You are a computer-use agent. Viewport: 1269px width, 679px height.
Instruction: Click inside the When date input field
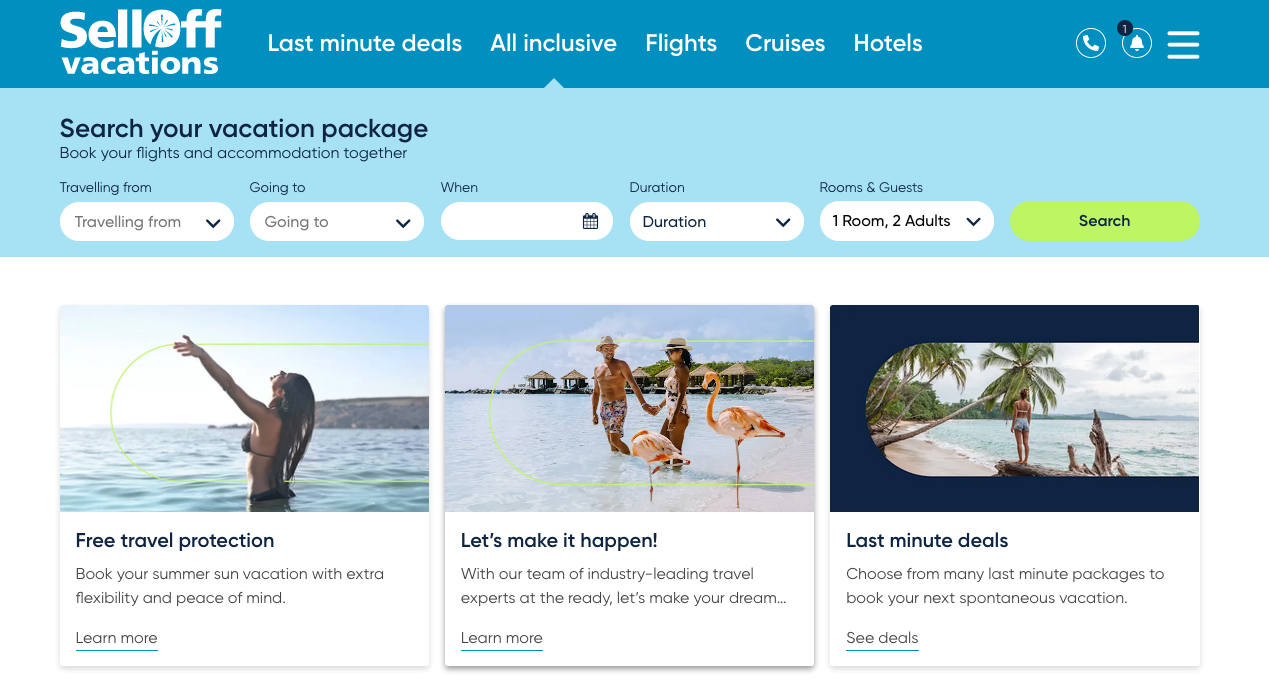[x=510, y=221]
